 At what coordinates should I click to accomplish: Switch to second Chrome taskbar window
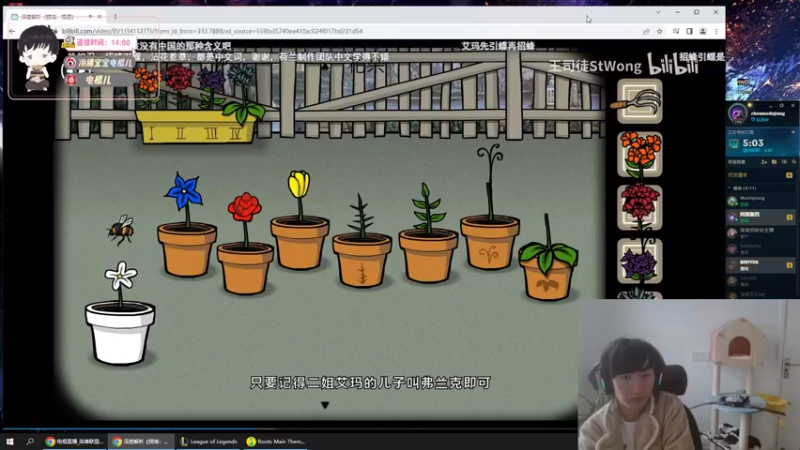(140, 442)
